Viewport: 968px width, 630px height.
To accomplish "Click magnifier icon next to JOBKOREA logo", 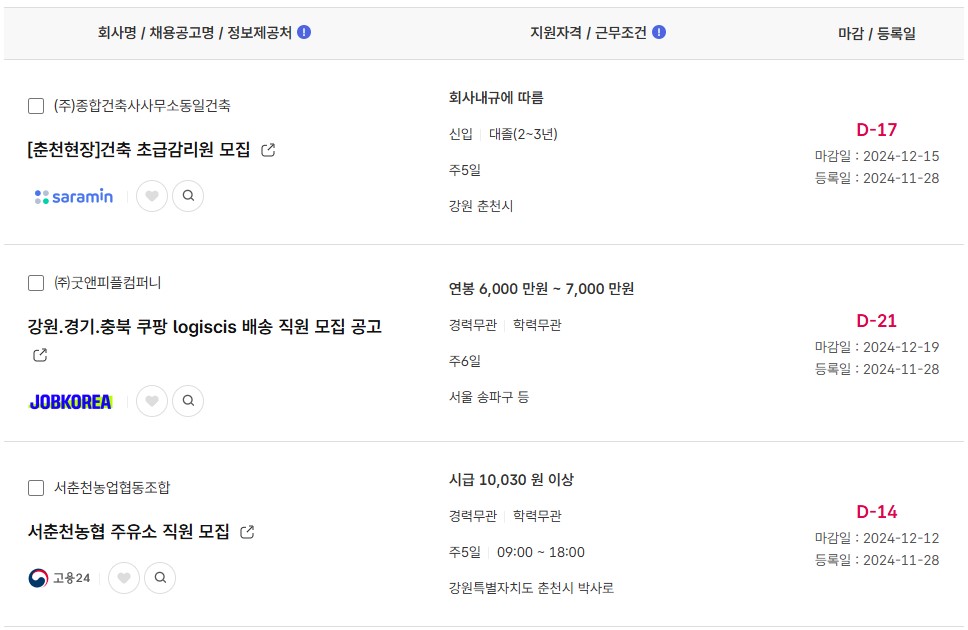I will tap(188, 401).
